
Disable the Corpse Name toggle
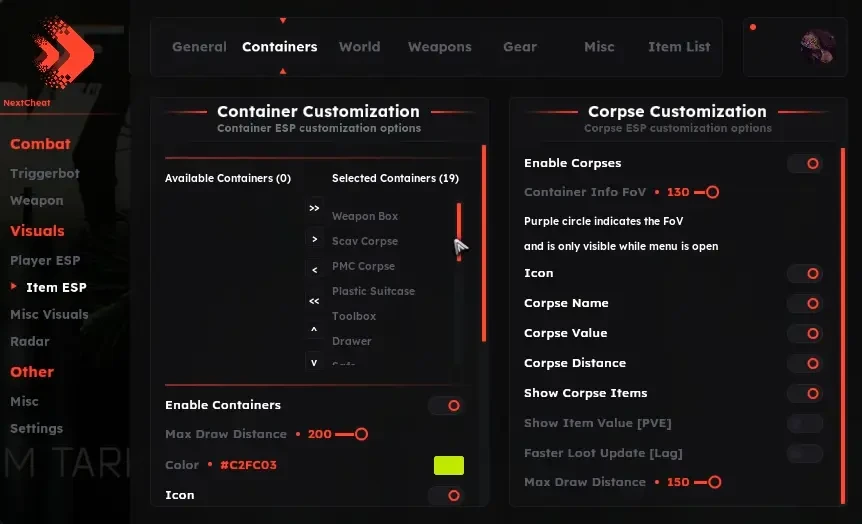tap(805, 304)
